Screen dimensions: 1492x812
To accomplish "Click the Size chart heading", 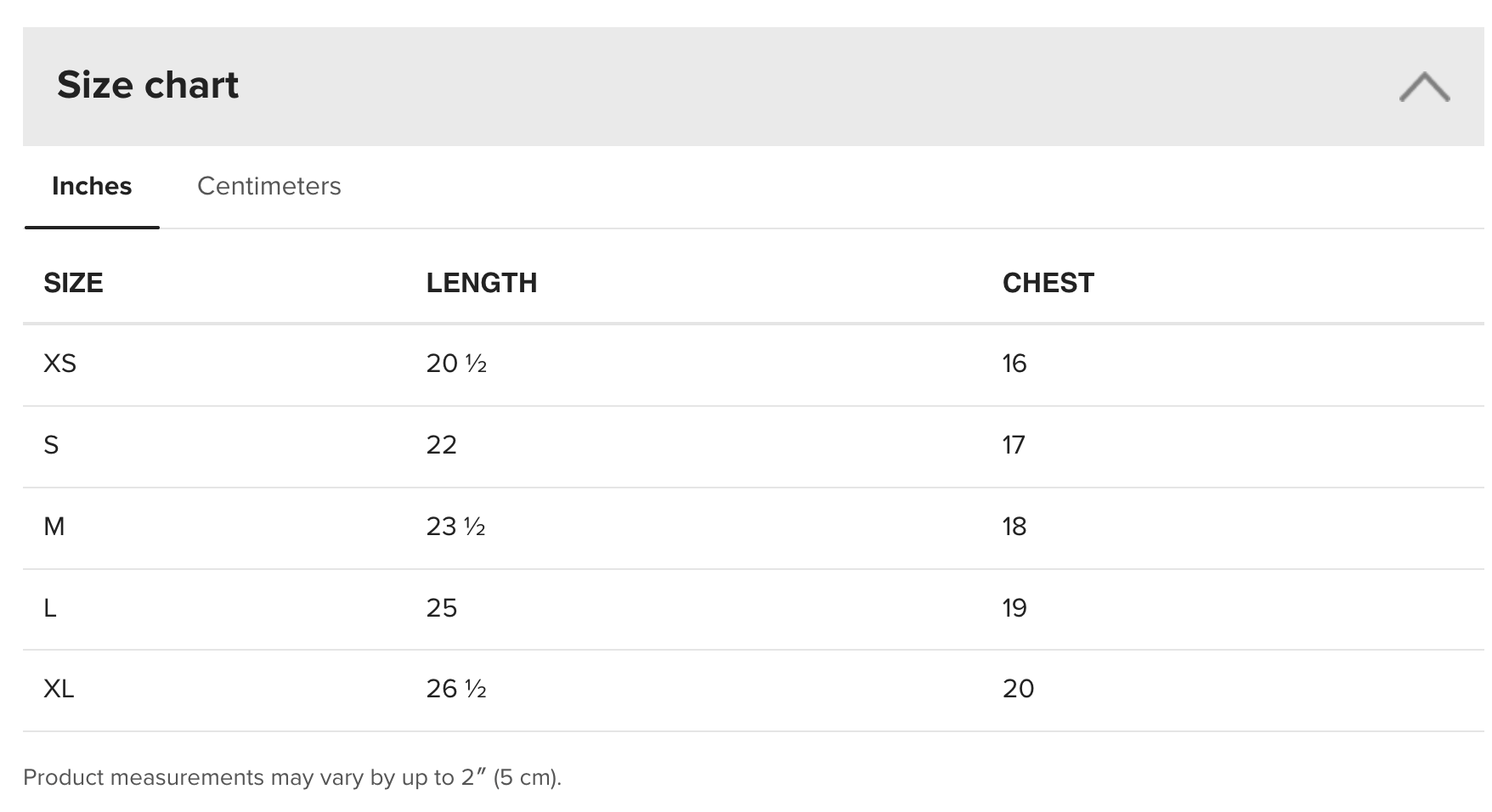I will (x=148, y=85).
